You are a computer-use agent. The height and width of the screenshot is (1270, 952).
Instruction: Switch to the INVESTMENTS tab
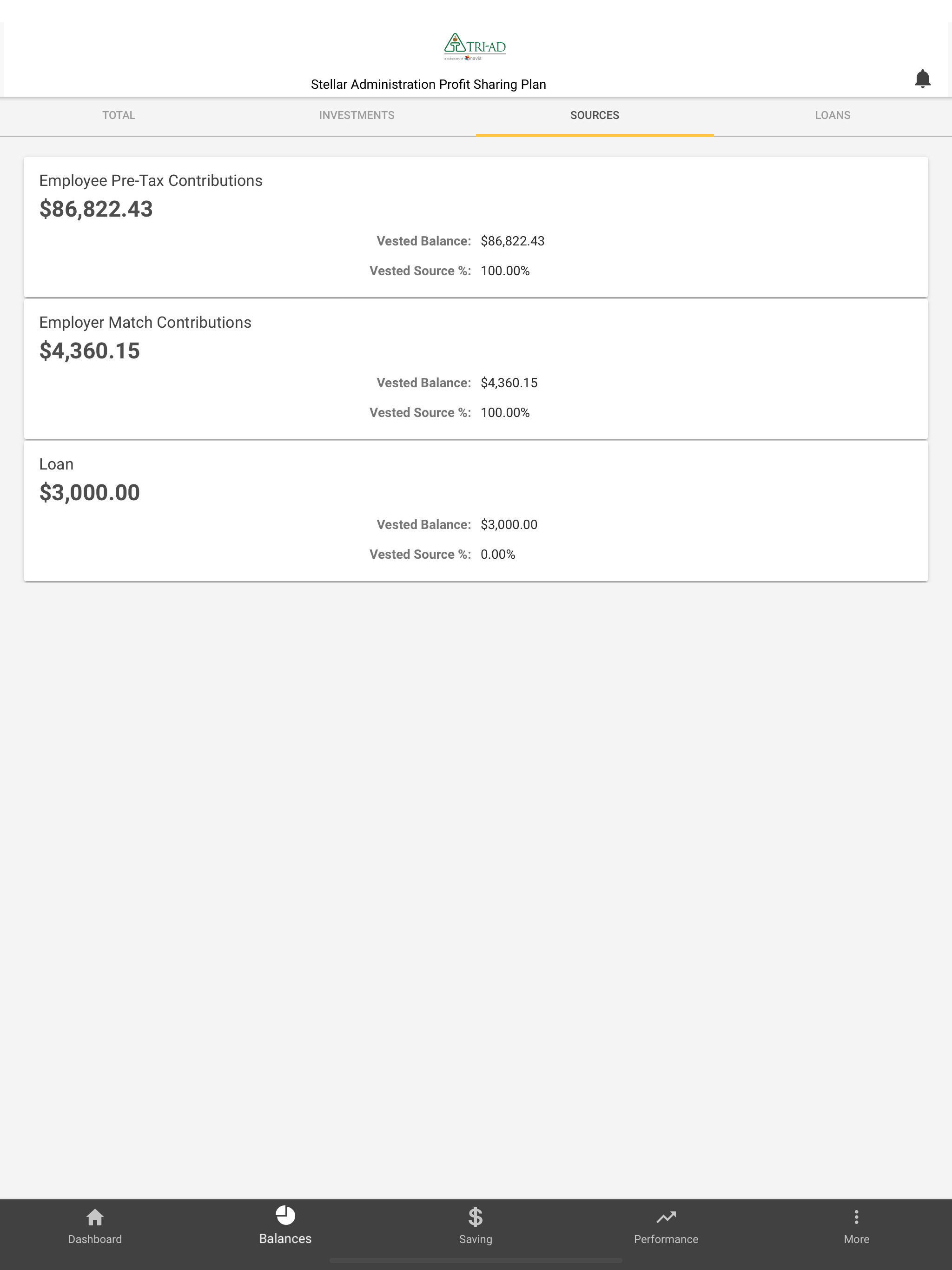pyautogui.click(x=357, y=115)
